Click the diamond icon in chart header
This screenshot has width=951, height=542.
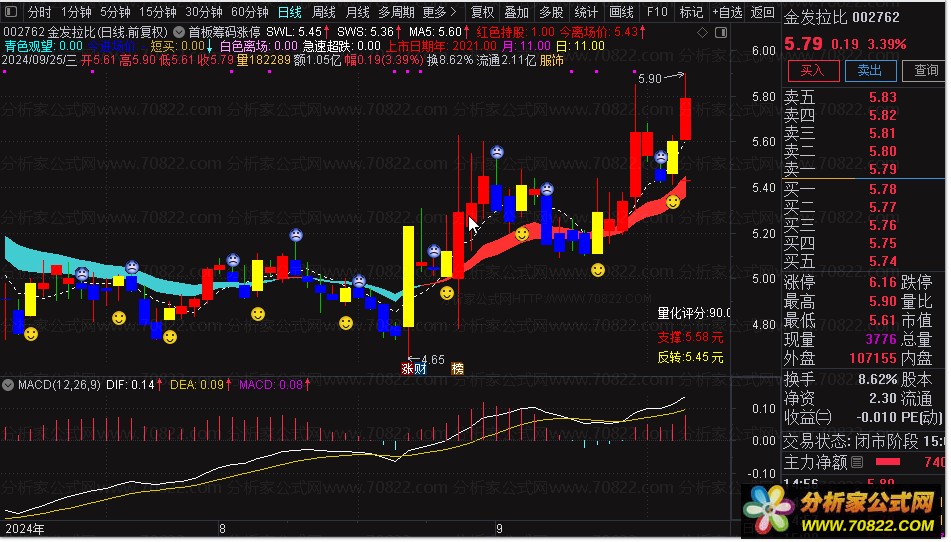click(x=702, y=32)
